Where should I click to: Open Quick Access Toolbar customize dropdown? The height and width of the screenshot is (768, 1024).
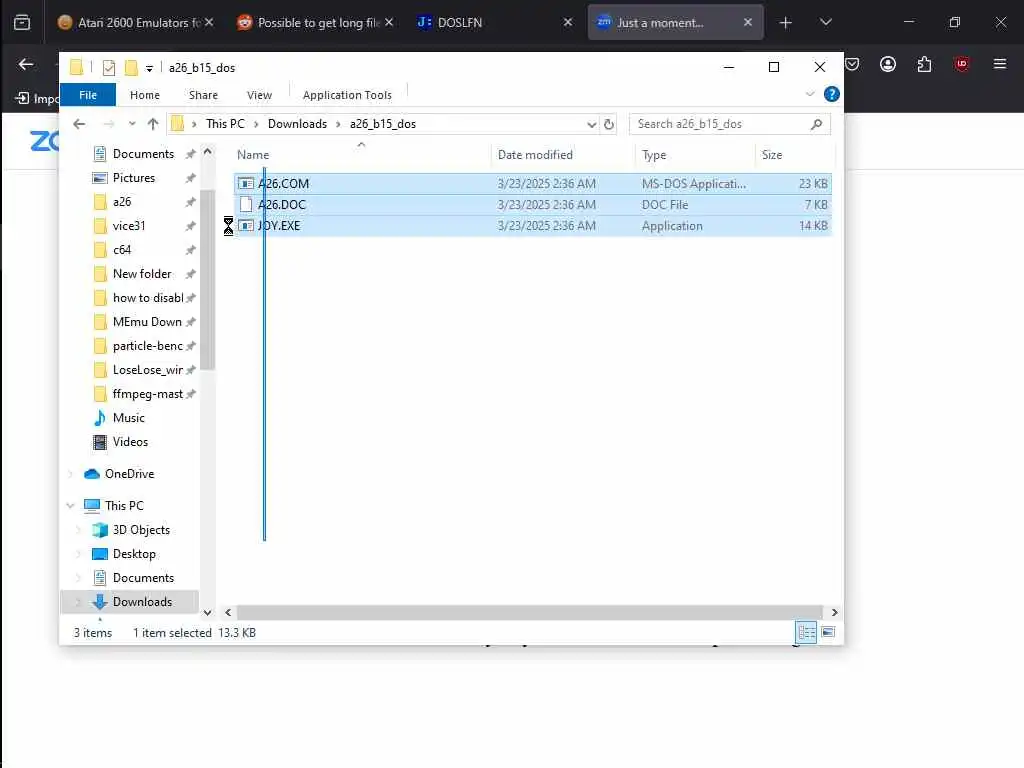click(149, 68)
